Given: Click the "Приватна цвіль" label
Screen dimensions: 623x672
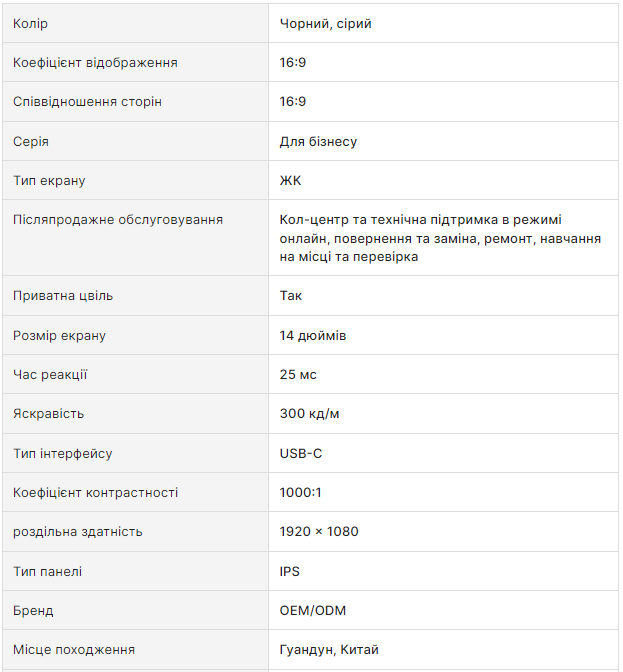Looking at the screenshot, I should pyautogui.click(x=63, y=296).
